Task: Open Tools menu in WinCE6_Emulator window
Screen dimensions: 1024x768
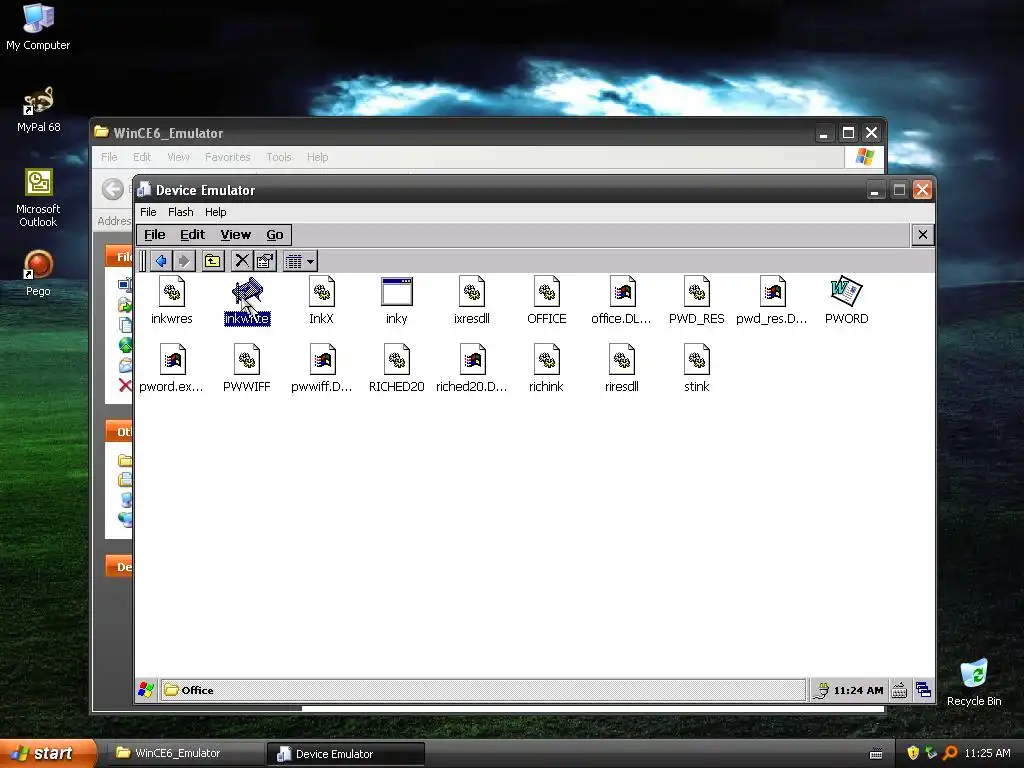Action: [x=278, y=157]
